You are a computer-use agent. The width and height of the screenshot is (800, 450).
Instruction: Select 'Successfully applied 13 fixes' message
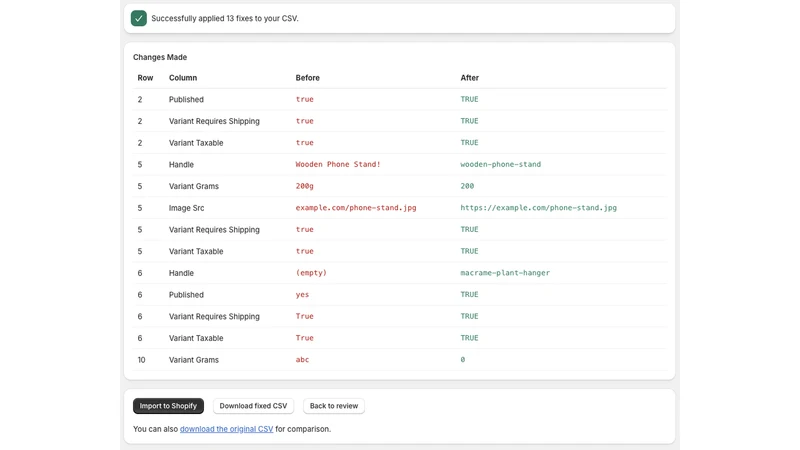(x=225, y=18)
